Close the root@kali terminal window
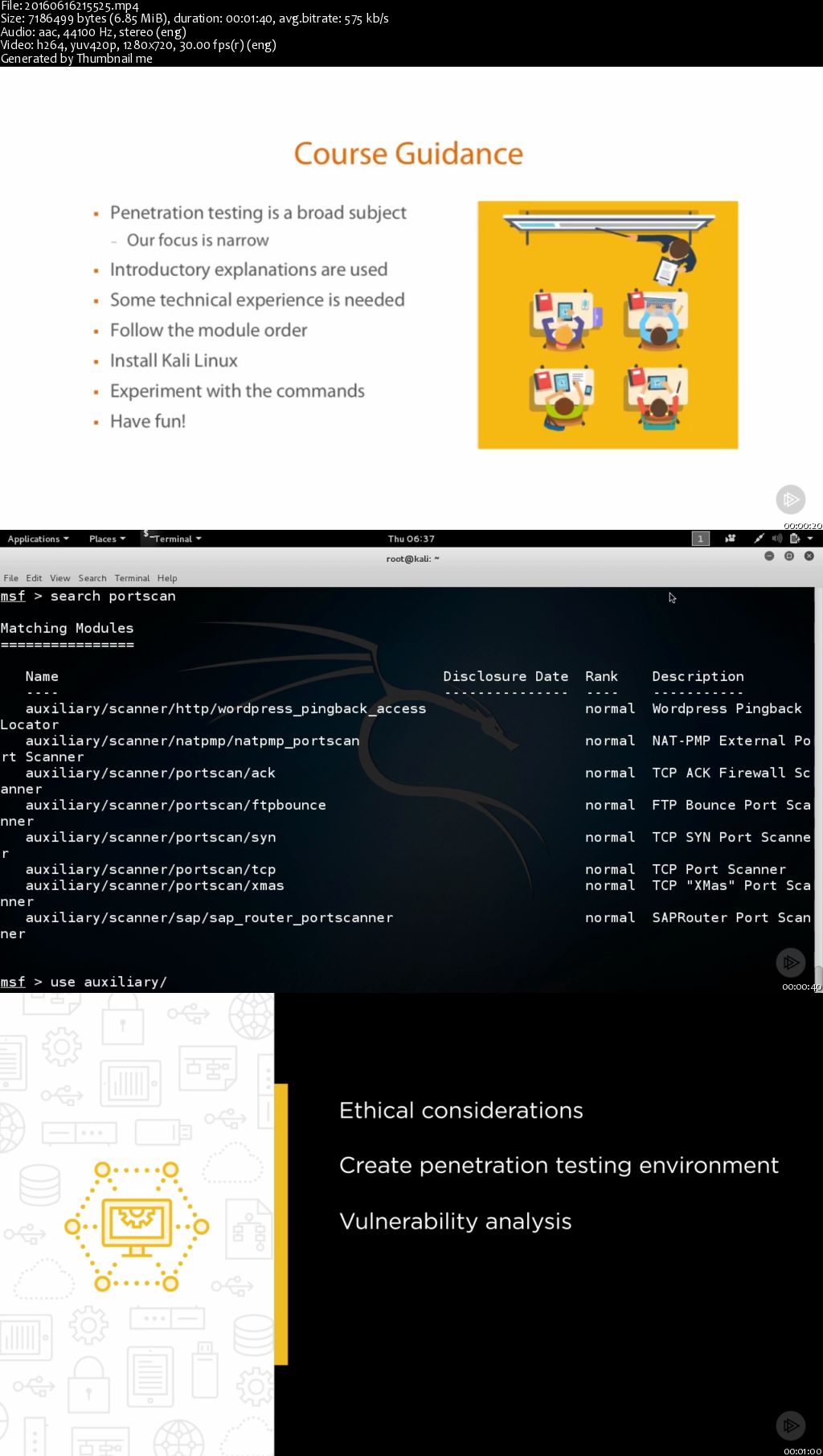The width and height of the screenshot is (823, 1456). [809, 556]
